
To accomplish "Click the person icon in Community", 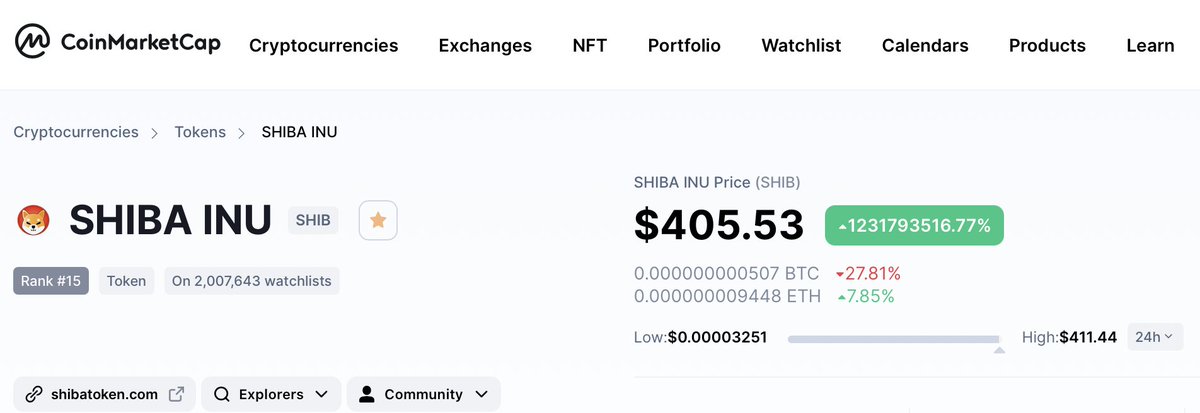I will tap(366, 394).
